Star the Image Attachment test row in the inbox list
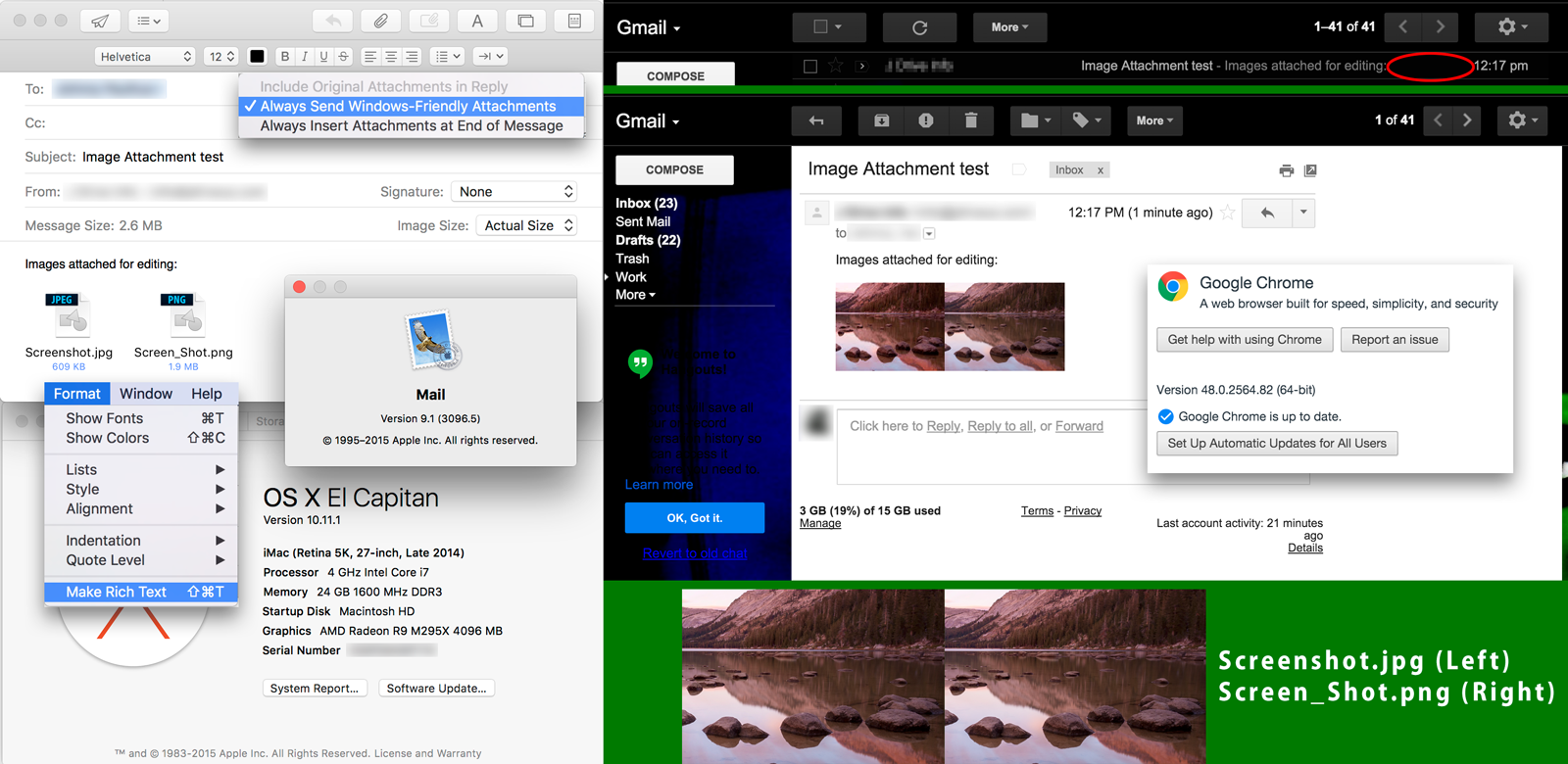The height and width of the screenshot is (764, 1568). pyautogui.click(x=835, y=66)
